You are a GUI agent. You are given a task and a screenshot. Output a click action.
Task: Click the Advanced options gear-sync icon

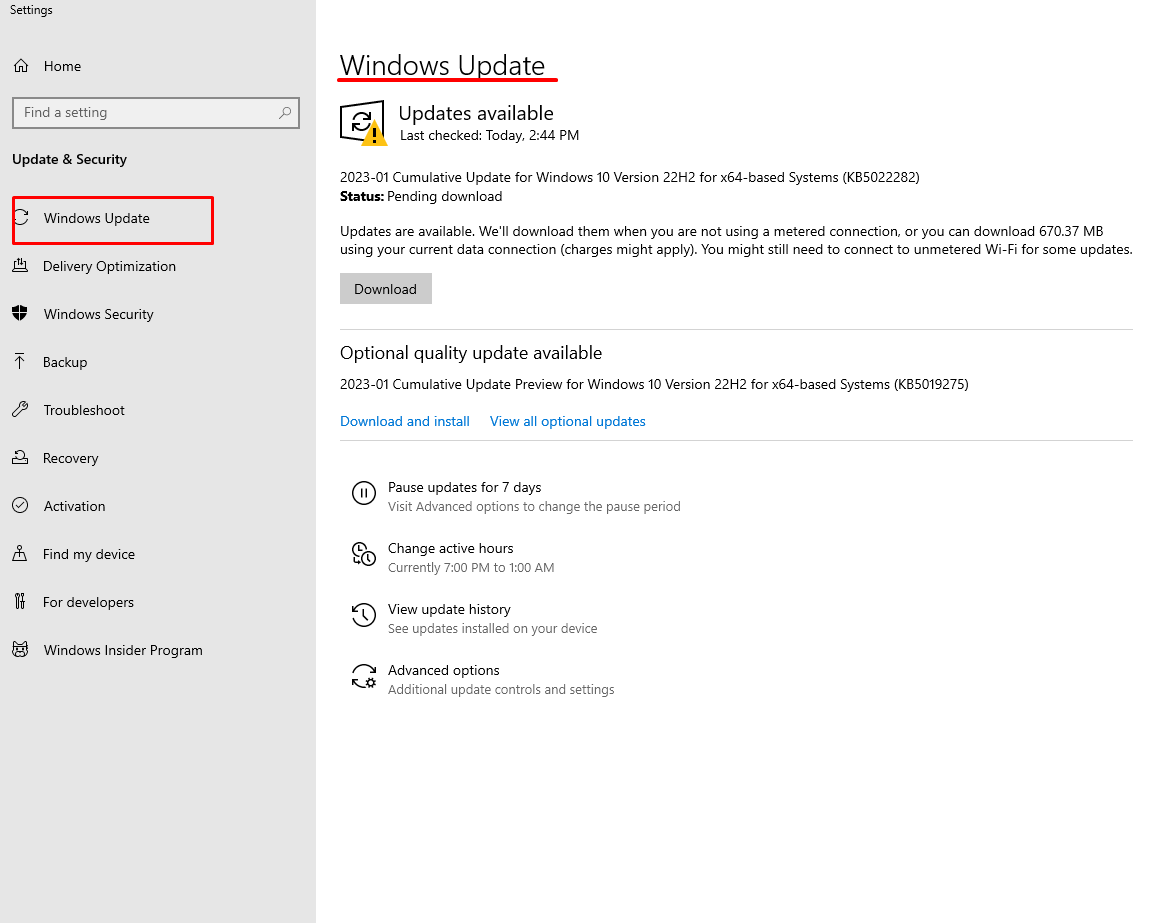pos(363,676)
